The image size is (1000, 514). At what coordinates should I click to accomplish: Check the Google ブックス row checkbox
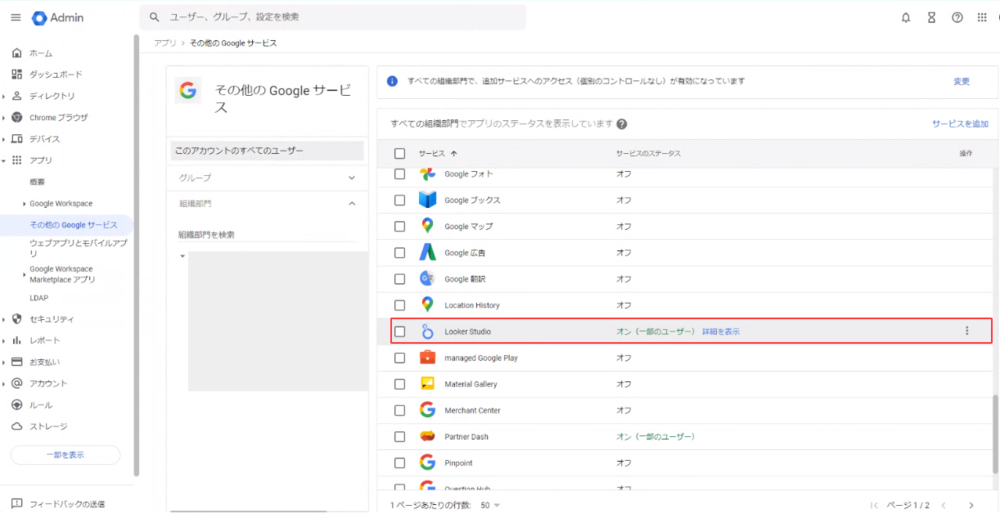tap(399, 200)
